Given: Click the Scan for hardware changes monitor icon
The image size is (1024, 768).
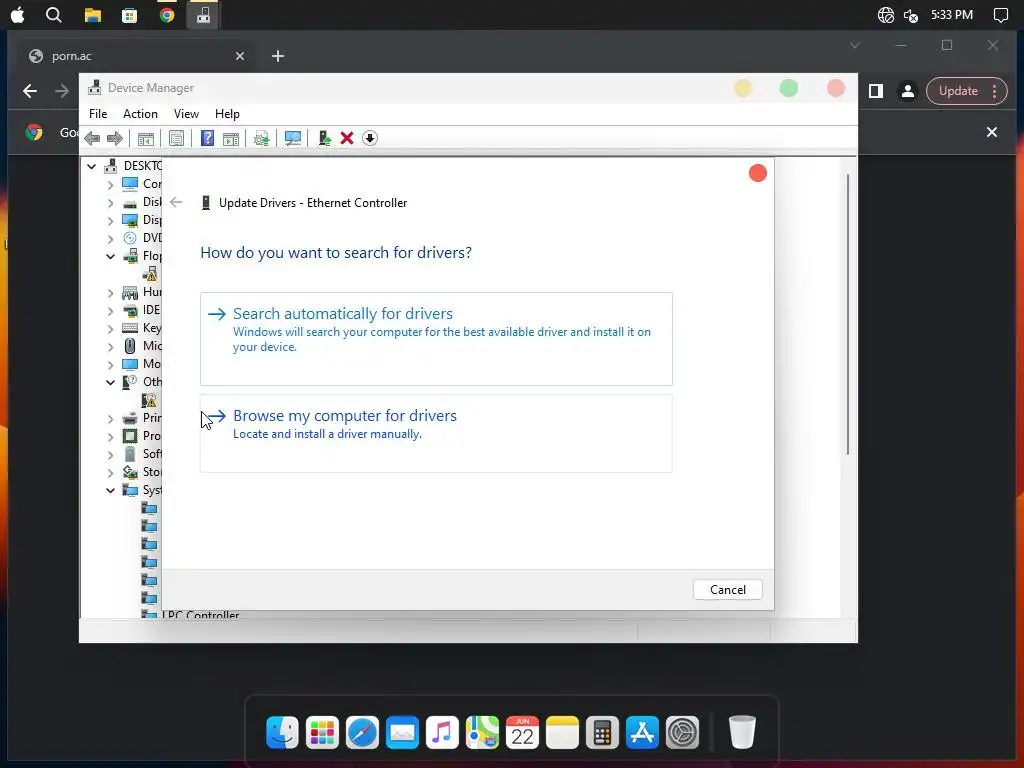Looking at the screenshot, I should point(293,138).
